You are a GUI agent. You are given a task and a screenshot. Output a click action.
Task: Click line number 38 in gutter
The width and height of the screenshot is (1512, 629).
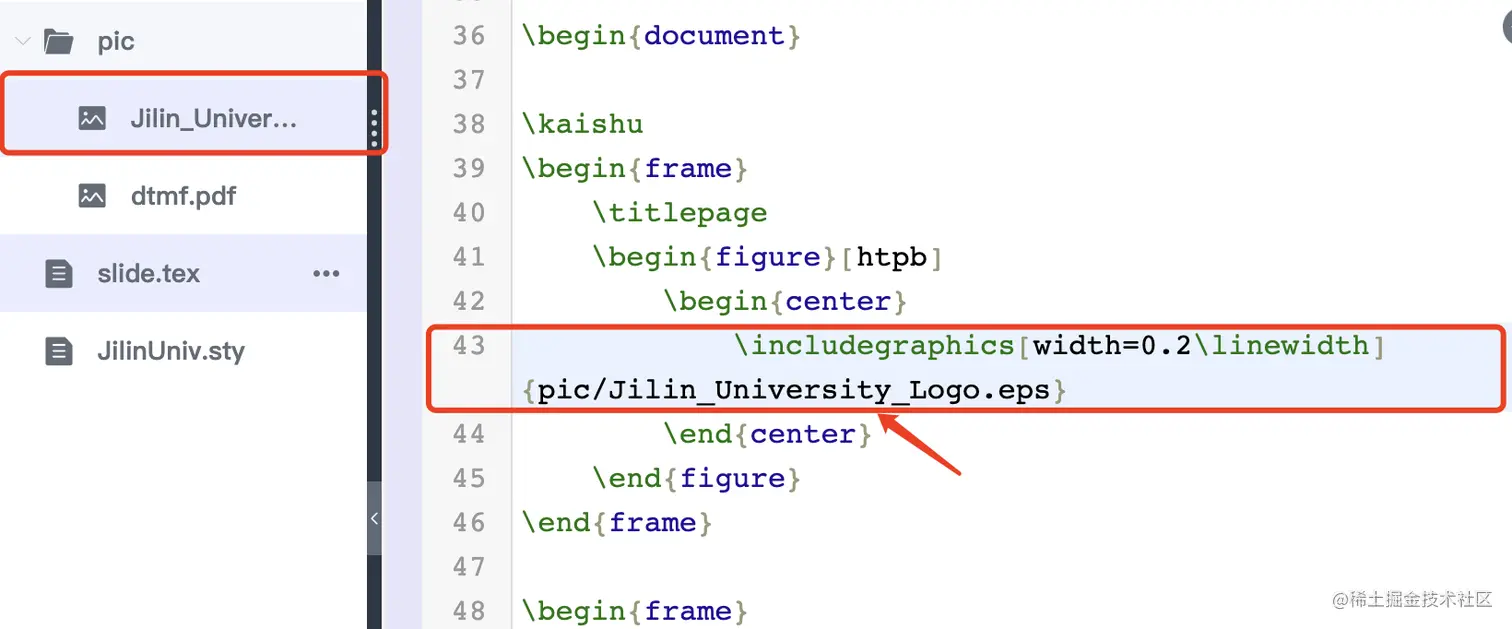click(468, 124)
